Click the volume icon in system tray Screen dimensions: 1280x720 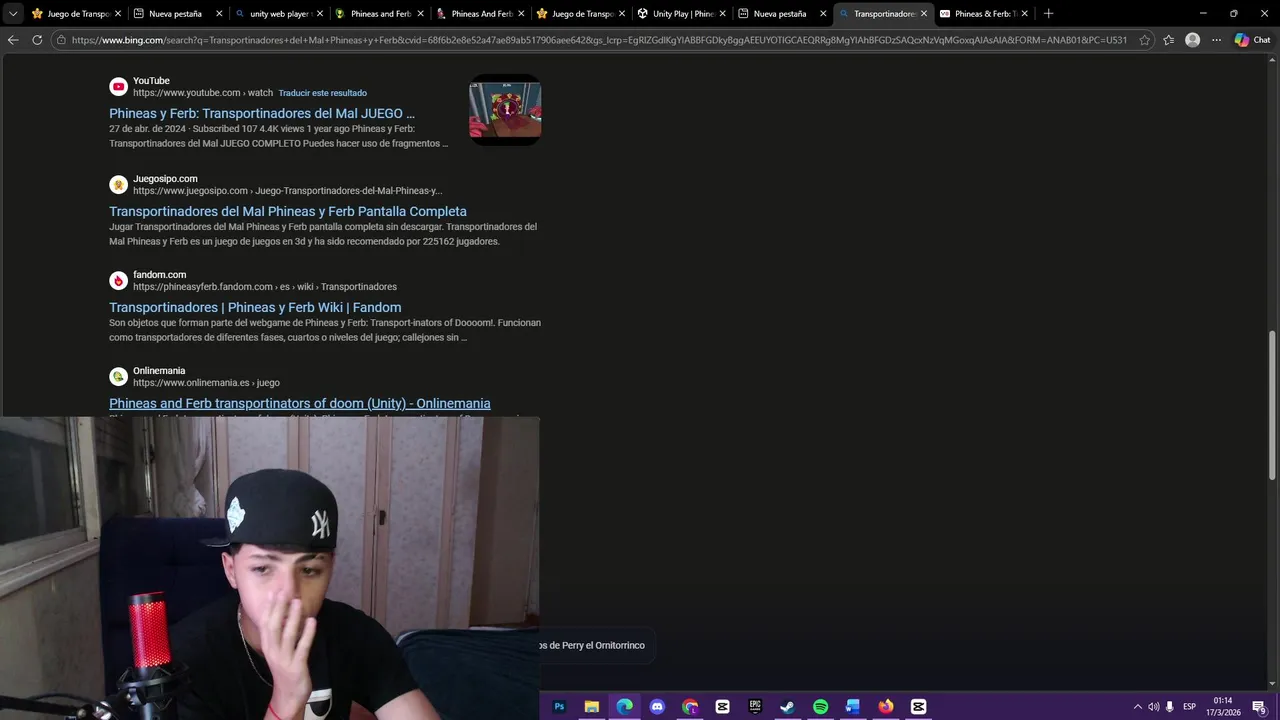(x=1154, y=707)
